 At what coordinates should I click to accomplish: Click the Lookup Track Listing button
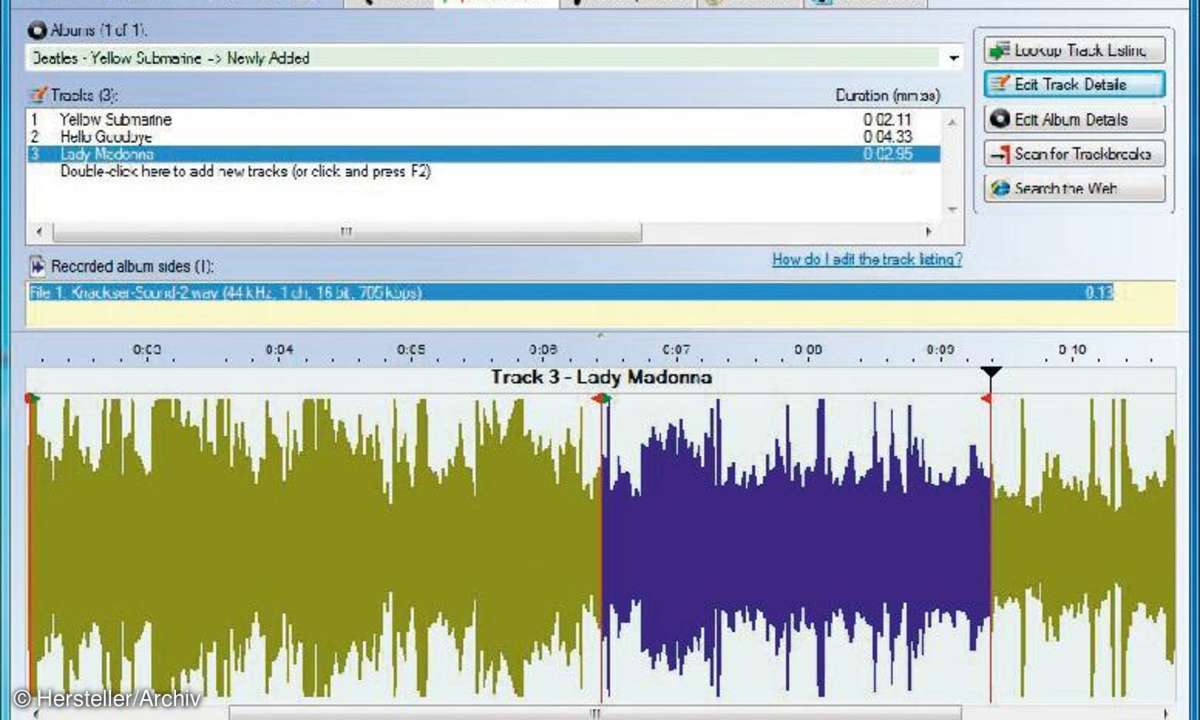1074,50
